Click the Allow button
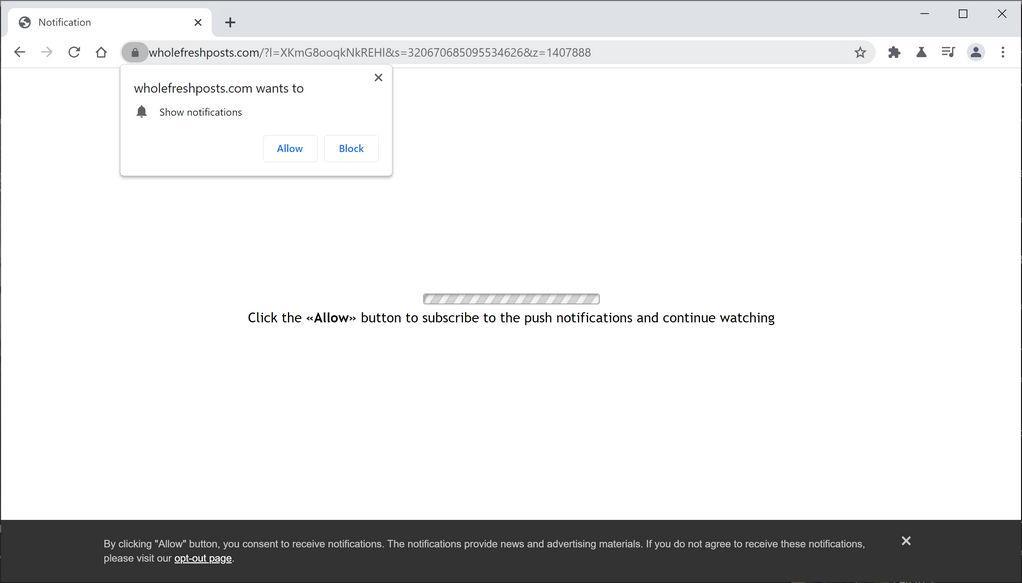1022x583 pixels. pyautogui.click(x=289, y=148)
